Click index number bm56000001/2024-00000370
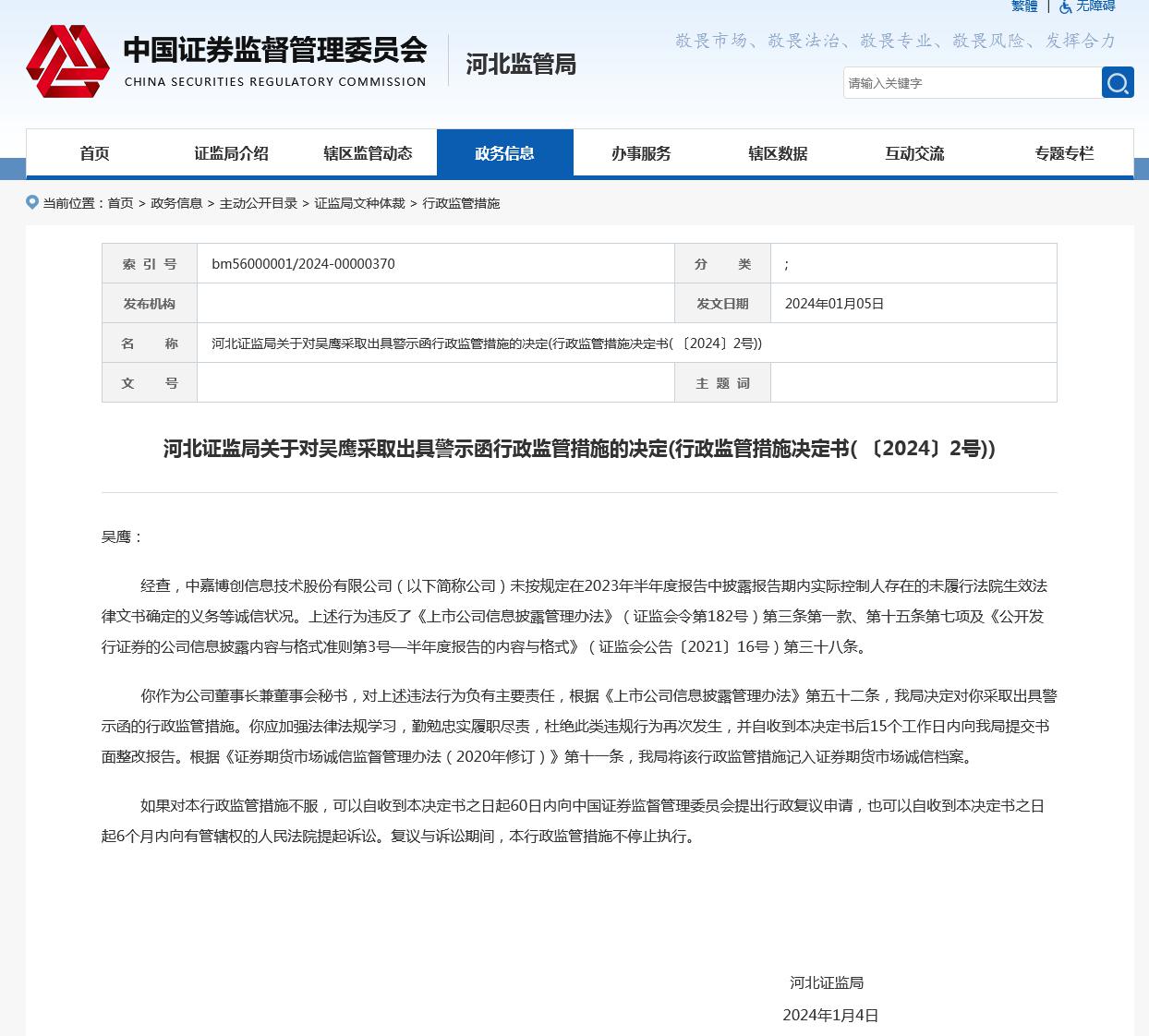The width and height of the screenshot is (1149, 1036). pyautogui.click(x=303, y=264)
